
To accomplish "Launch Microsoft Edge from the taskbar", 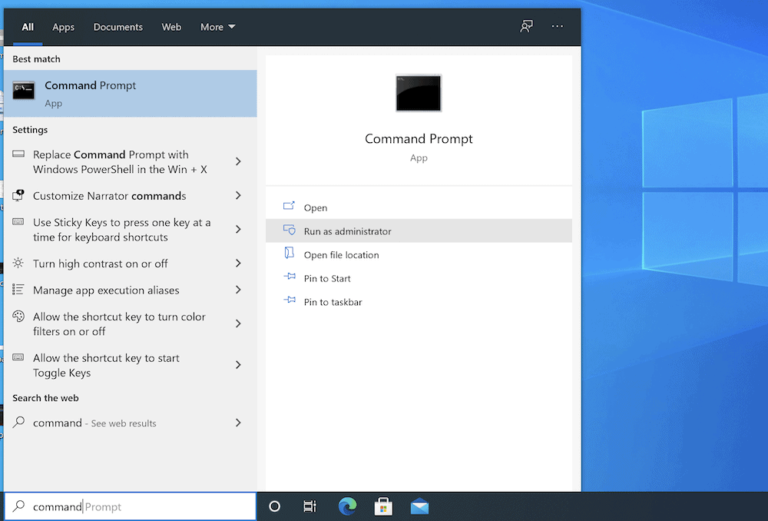I will (x=347, y=507).
